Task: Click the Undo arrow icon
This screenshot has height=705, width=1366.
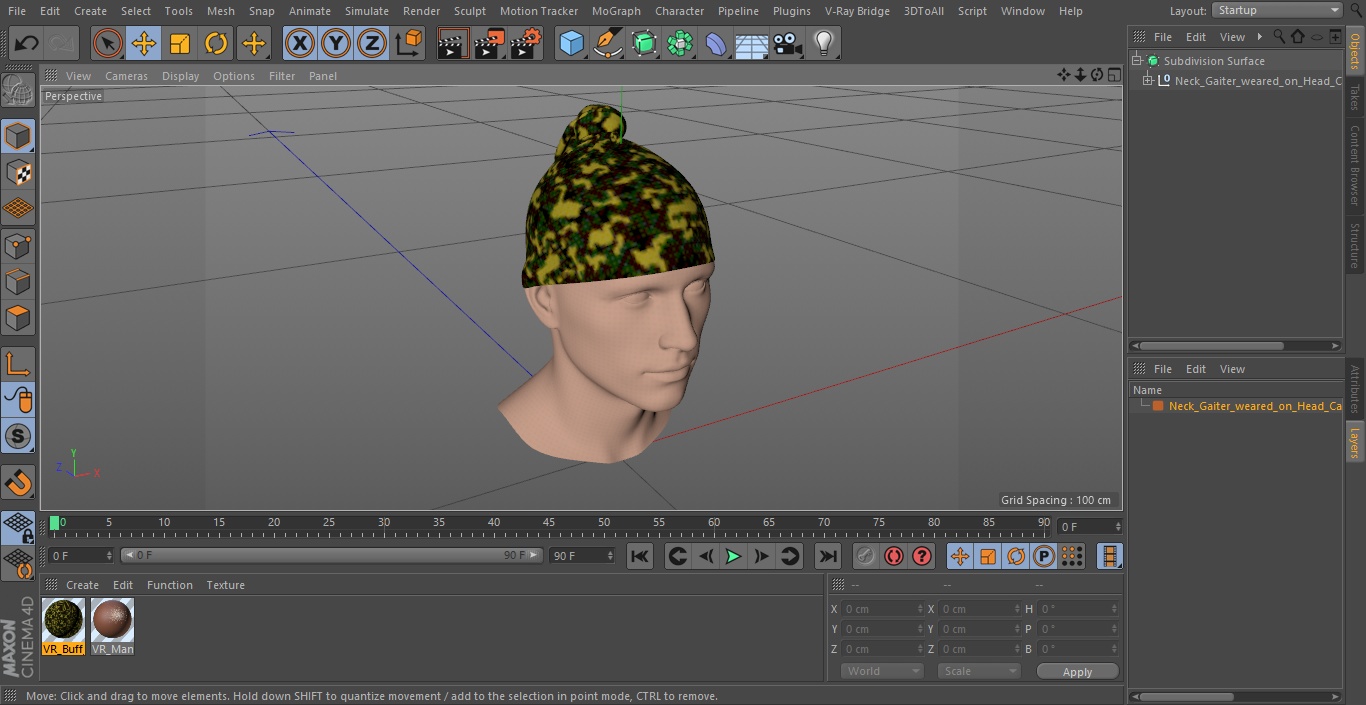Action: [x=27, y=44]
